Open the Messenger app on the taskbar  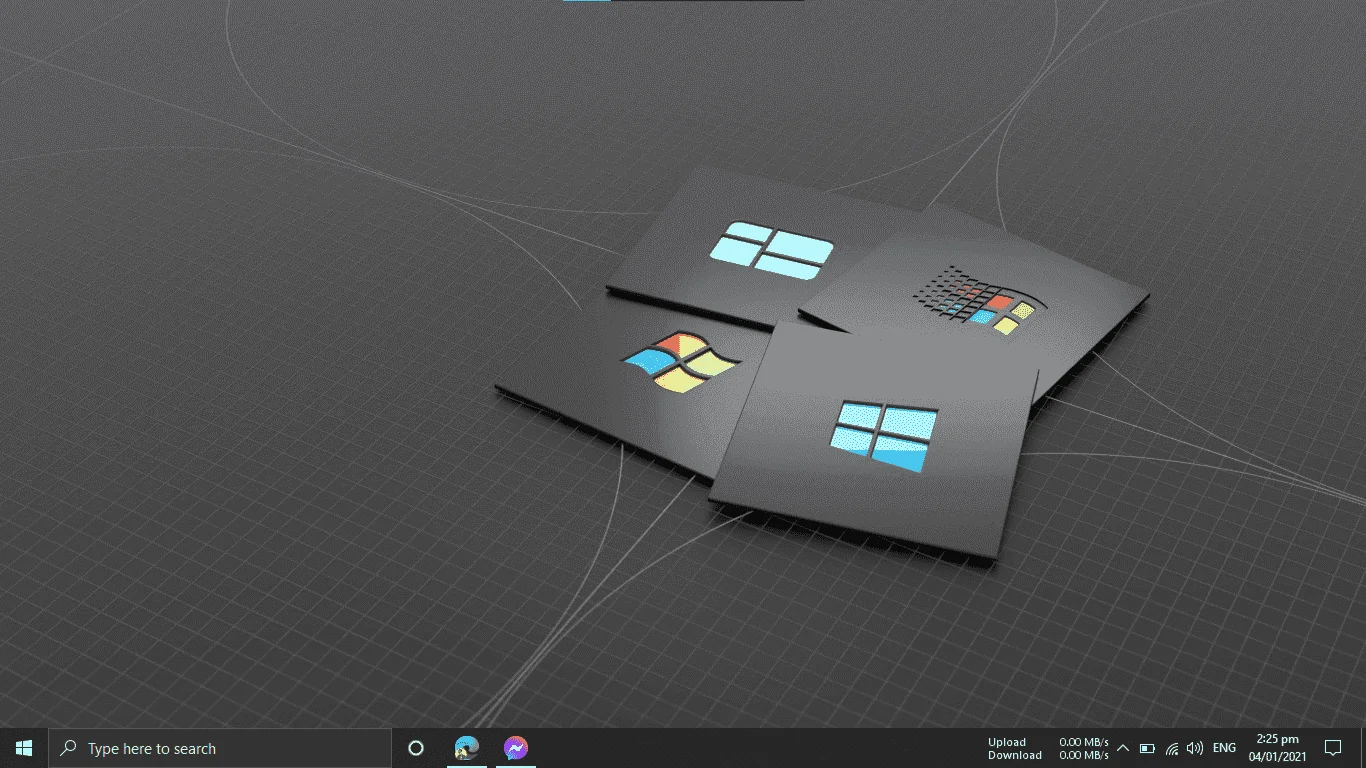coord(515,748)
